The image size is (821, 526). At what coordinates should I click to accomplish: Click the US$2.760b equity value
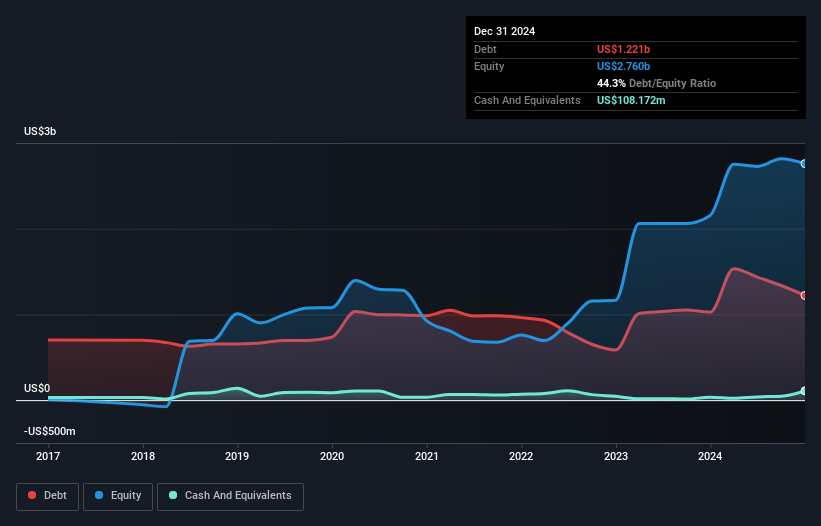[x=623, y=66]
